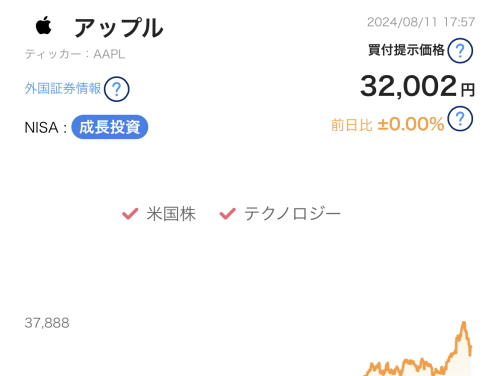Click the 37,888 chart axis label
500x376 pixels.
[47, 323]
